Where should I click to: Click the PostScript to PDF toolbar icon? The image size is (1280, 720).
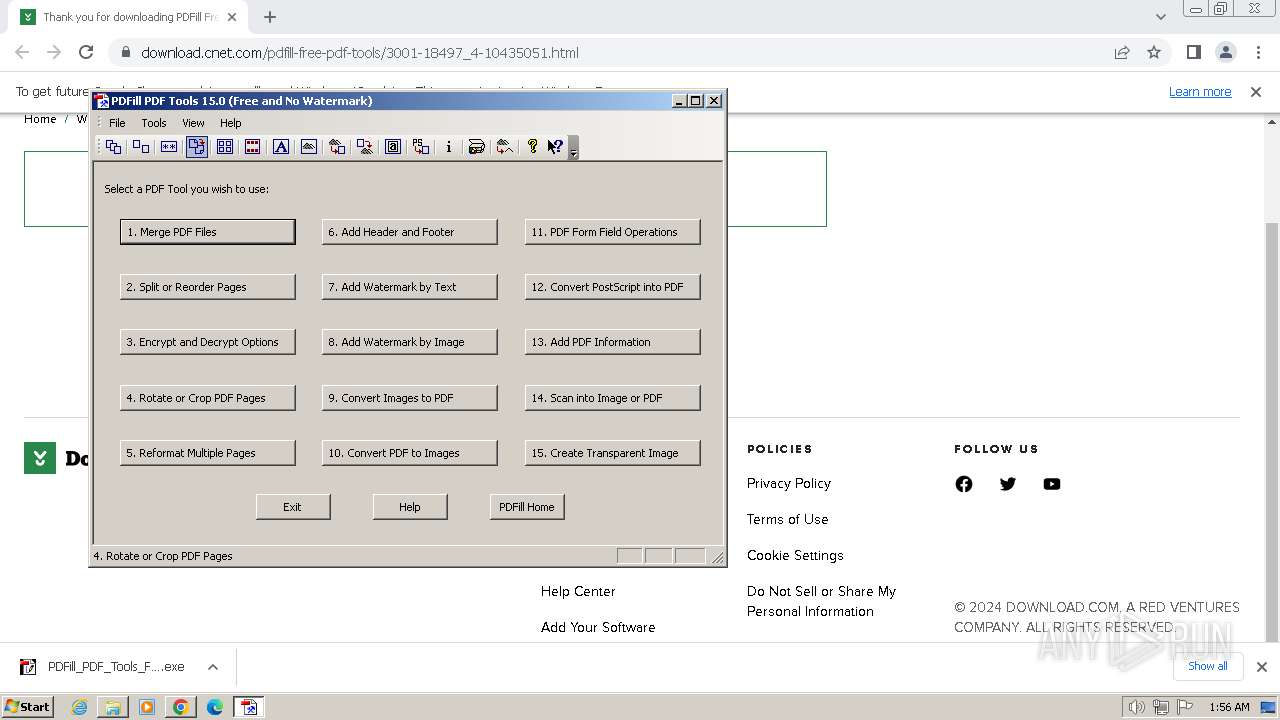421,147
